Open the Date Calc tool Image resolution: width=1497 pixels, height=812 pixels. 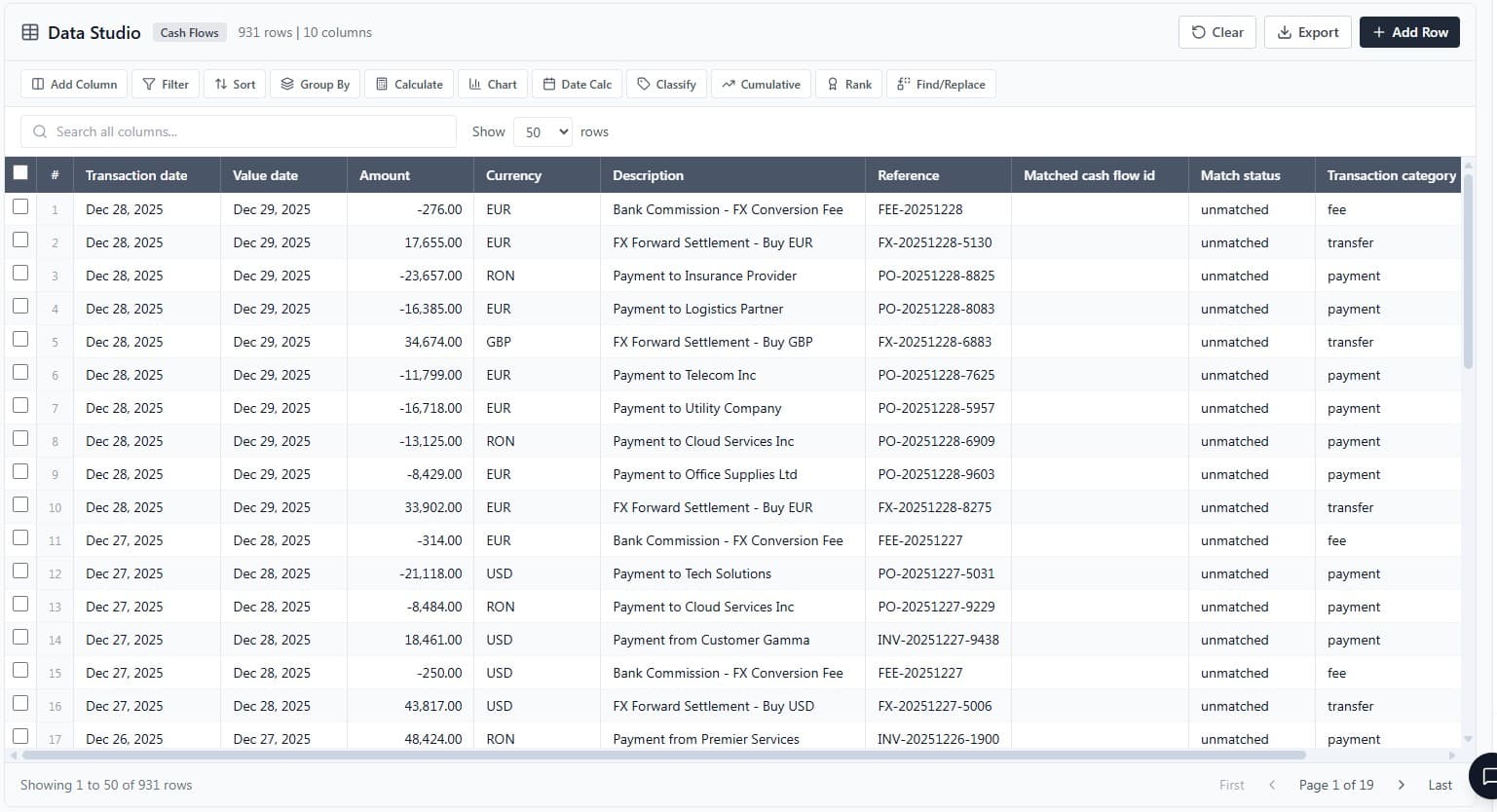(x=577, y=84)
